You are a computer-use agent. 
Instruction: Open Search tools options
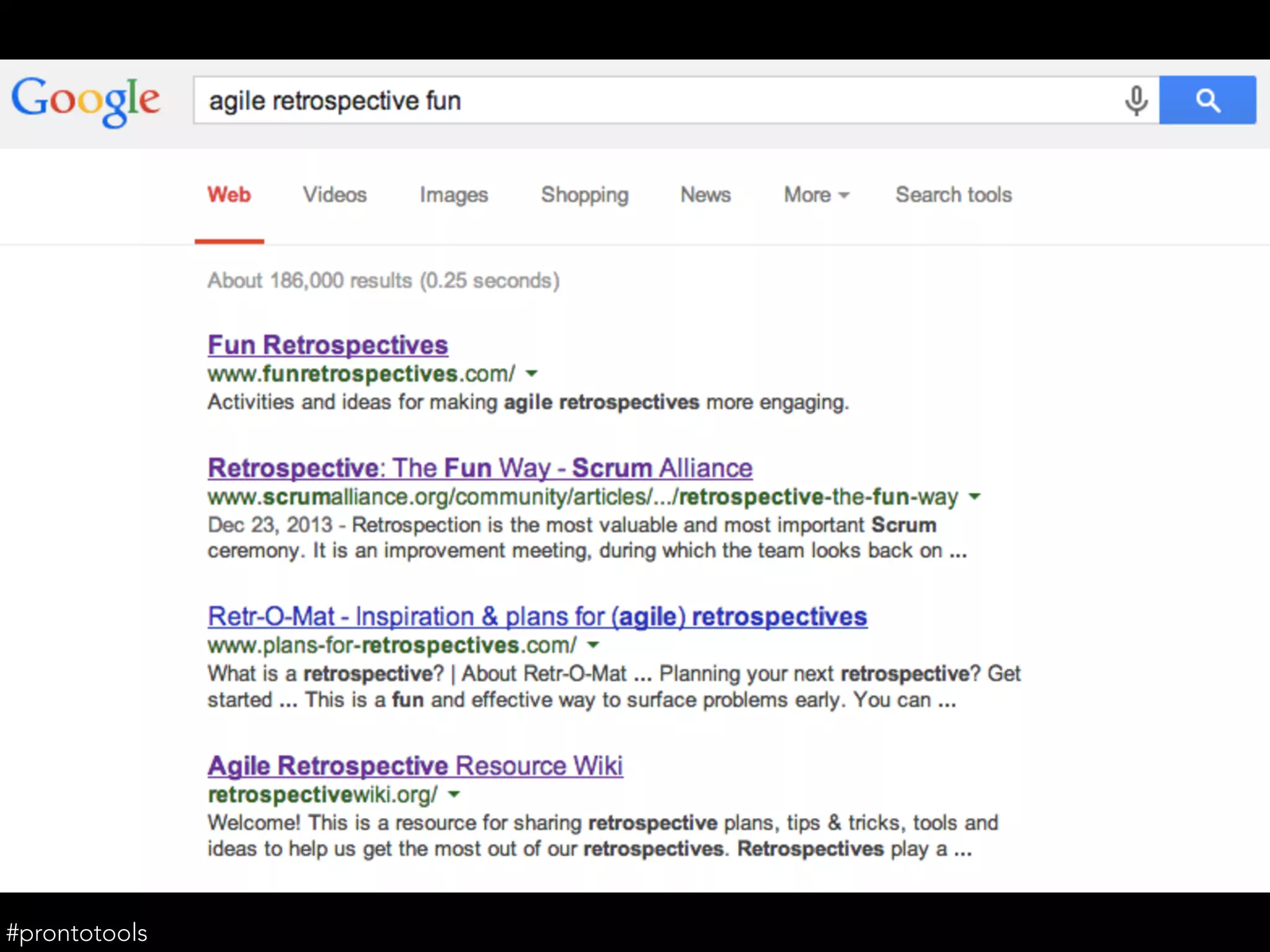[x=953, y=195]
